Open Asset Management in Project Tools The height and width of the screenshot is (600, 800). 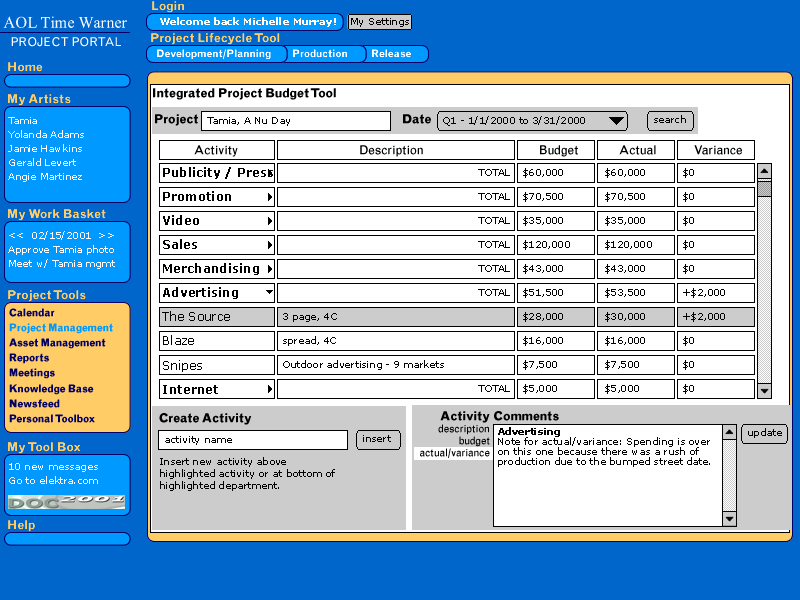pyautogui.click(x=57, y=343)
